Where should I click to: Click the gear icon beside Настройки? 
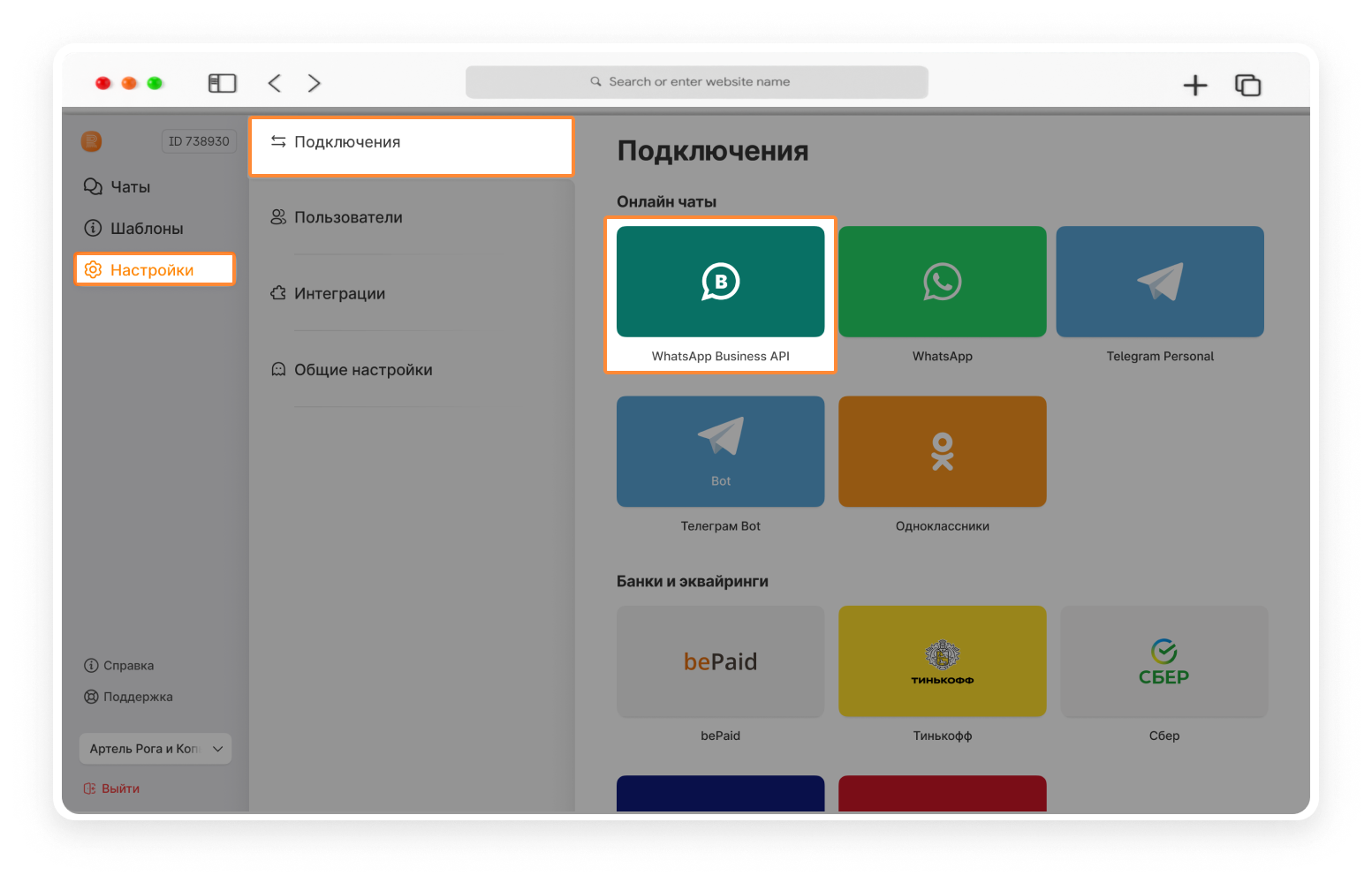tap(93, 269)
